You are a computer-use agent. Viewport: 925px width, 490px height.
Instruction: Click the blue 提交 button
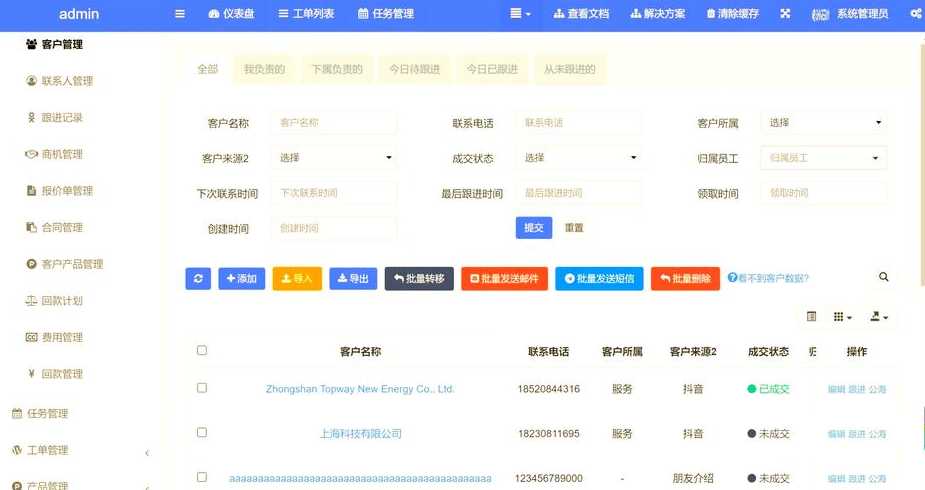pos(534,228)
